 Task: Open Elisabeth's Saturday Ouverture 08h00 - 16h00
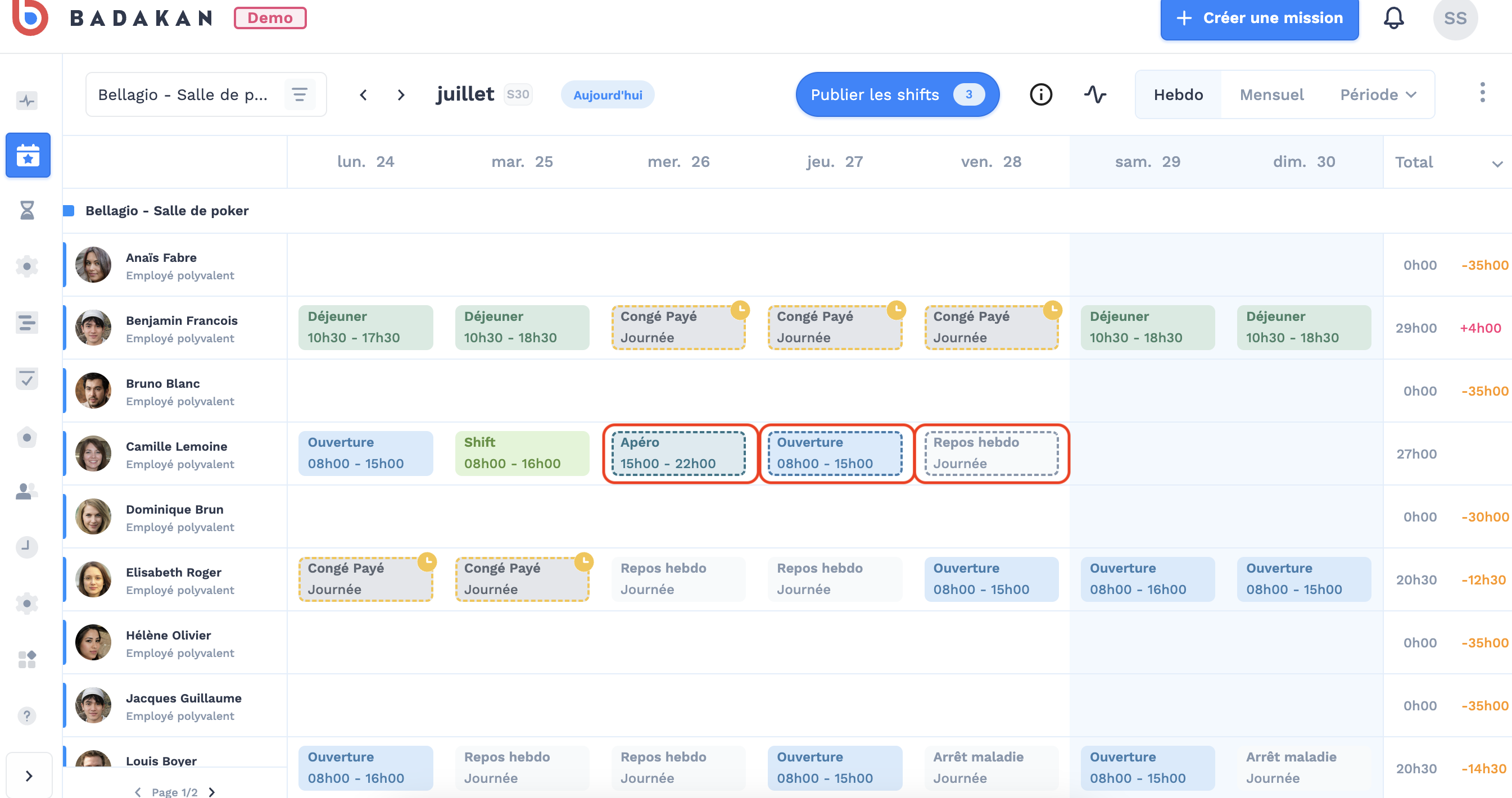pyautogui.click(x=1148, y=579)
